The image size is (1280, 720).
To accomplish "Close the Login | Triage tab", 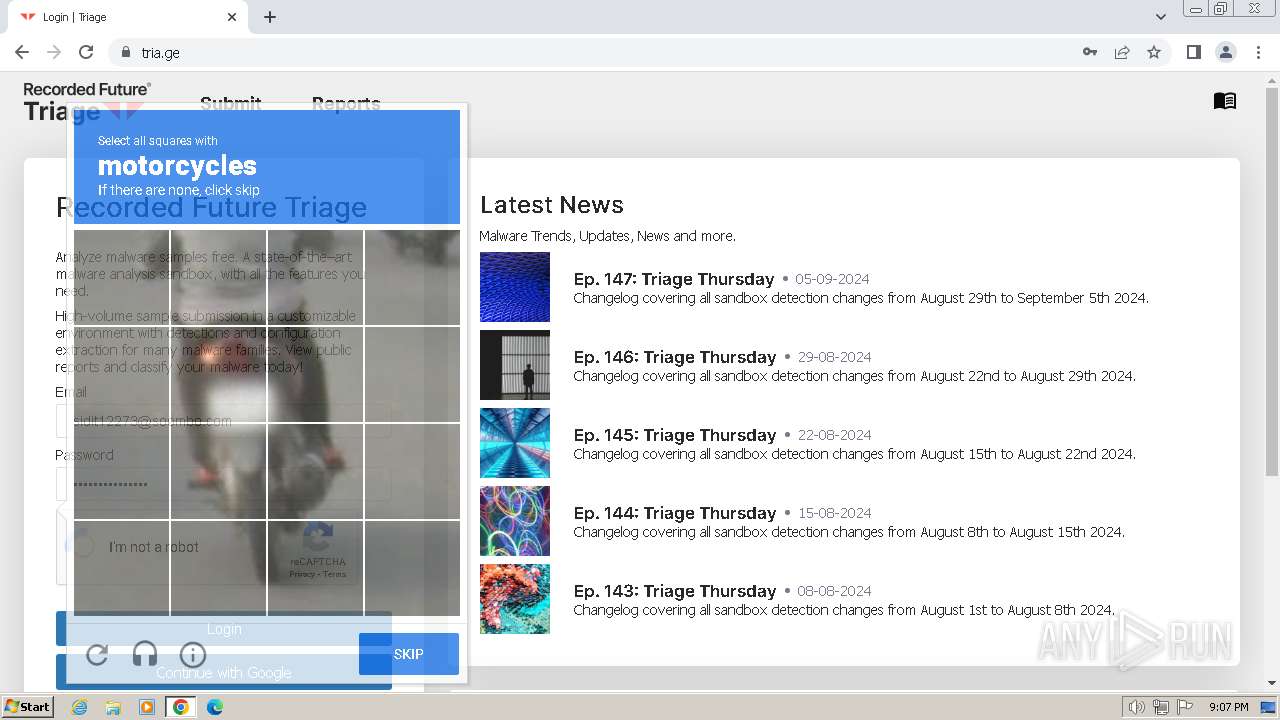I will [232, 17].
